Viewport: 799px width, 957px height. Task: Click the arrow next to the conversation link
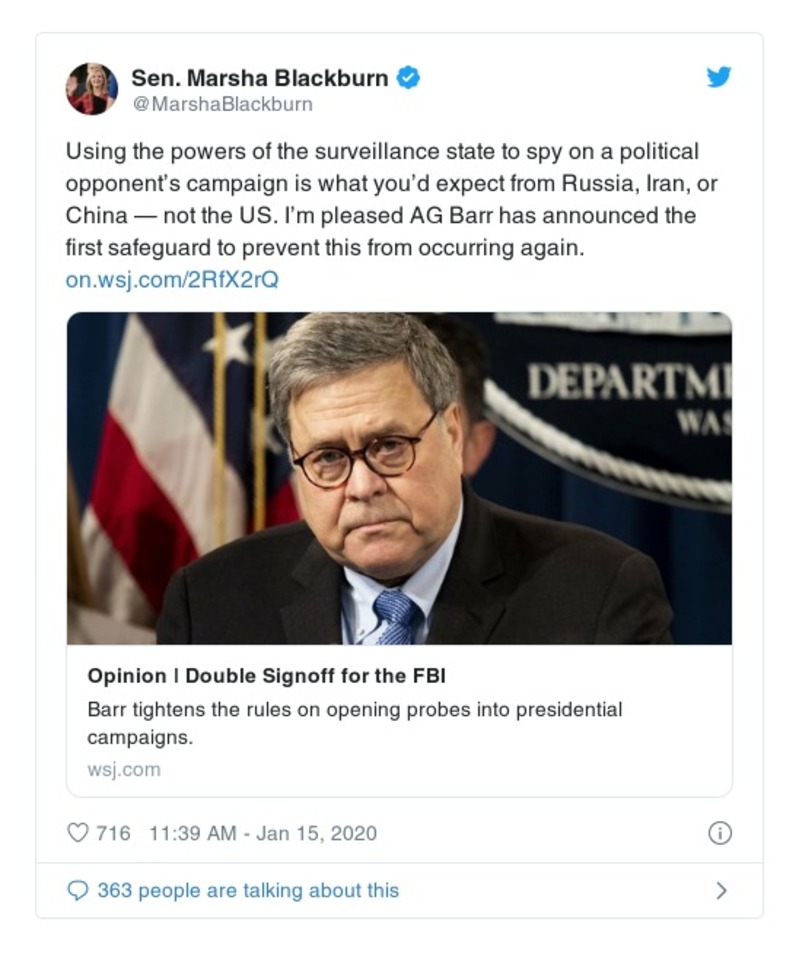725,889
